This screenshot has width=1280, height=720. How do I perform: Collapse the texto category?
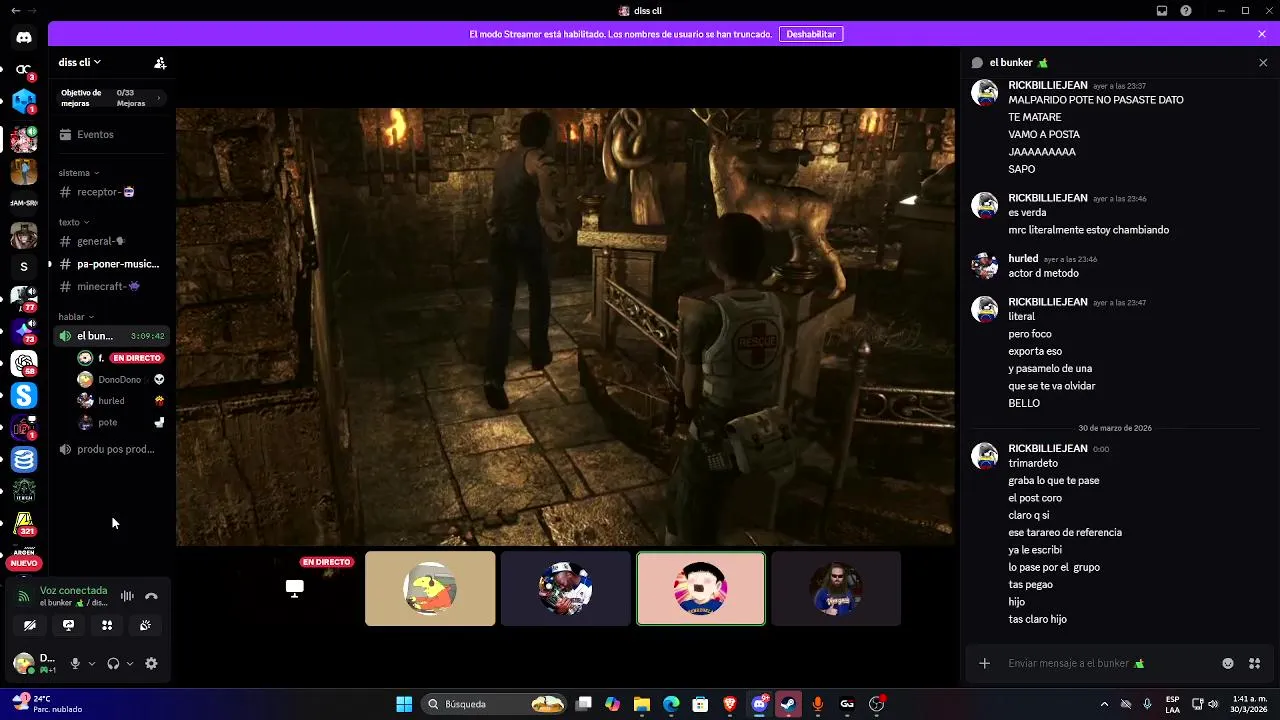pyautogui.click(x=74, y=222)
